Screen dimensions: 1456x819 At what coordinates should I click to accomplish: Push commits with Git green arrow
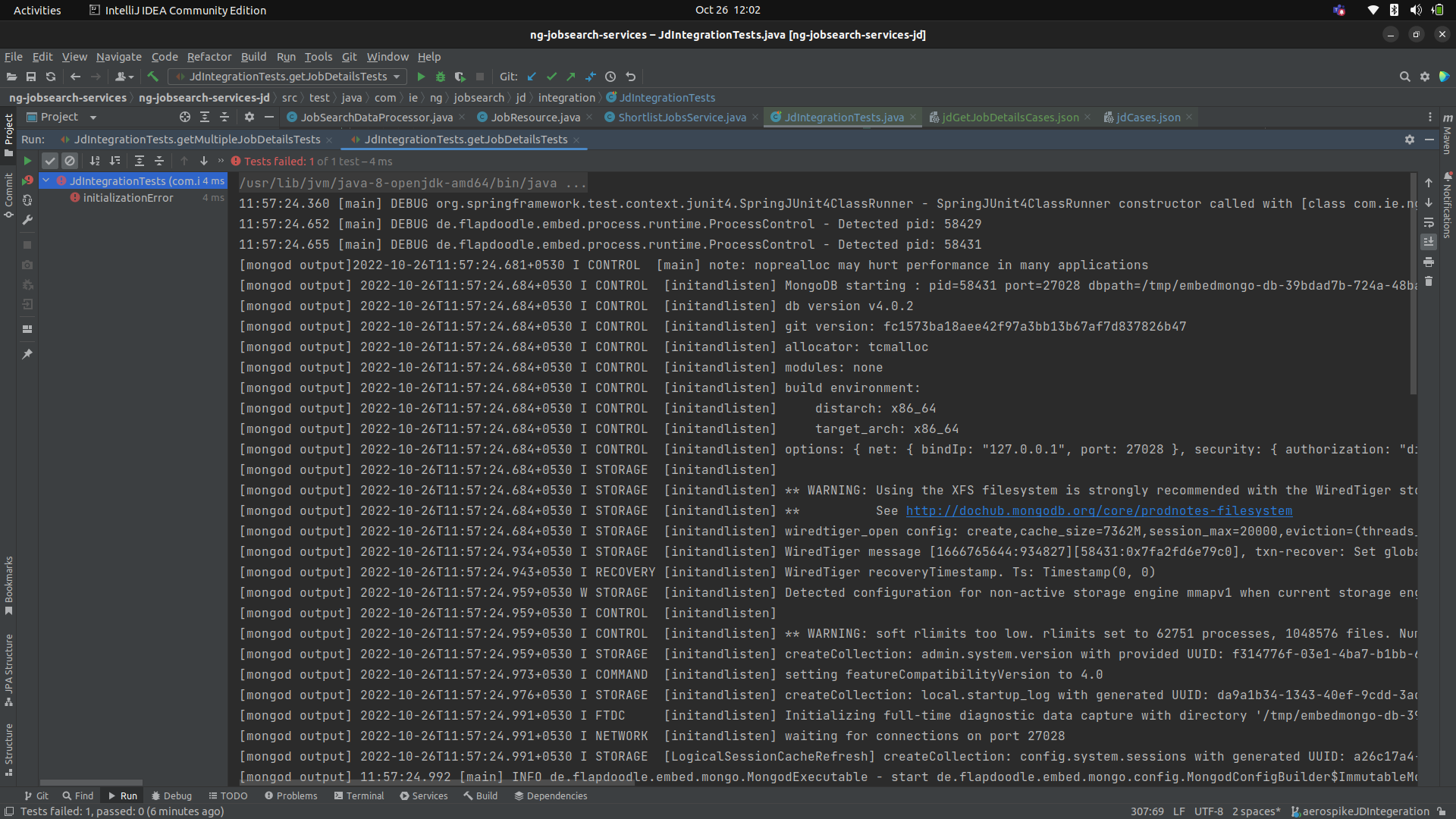pyautogui.click(x=571, y=77)
